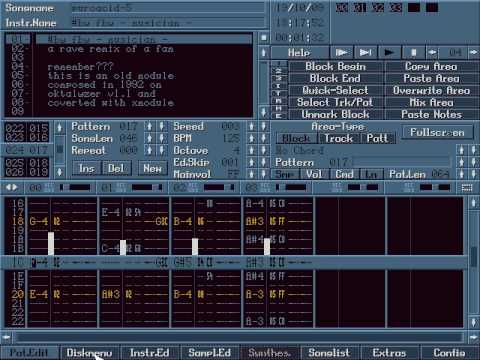Toggle channel 03 indicator in top bar

[396, 7]
